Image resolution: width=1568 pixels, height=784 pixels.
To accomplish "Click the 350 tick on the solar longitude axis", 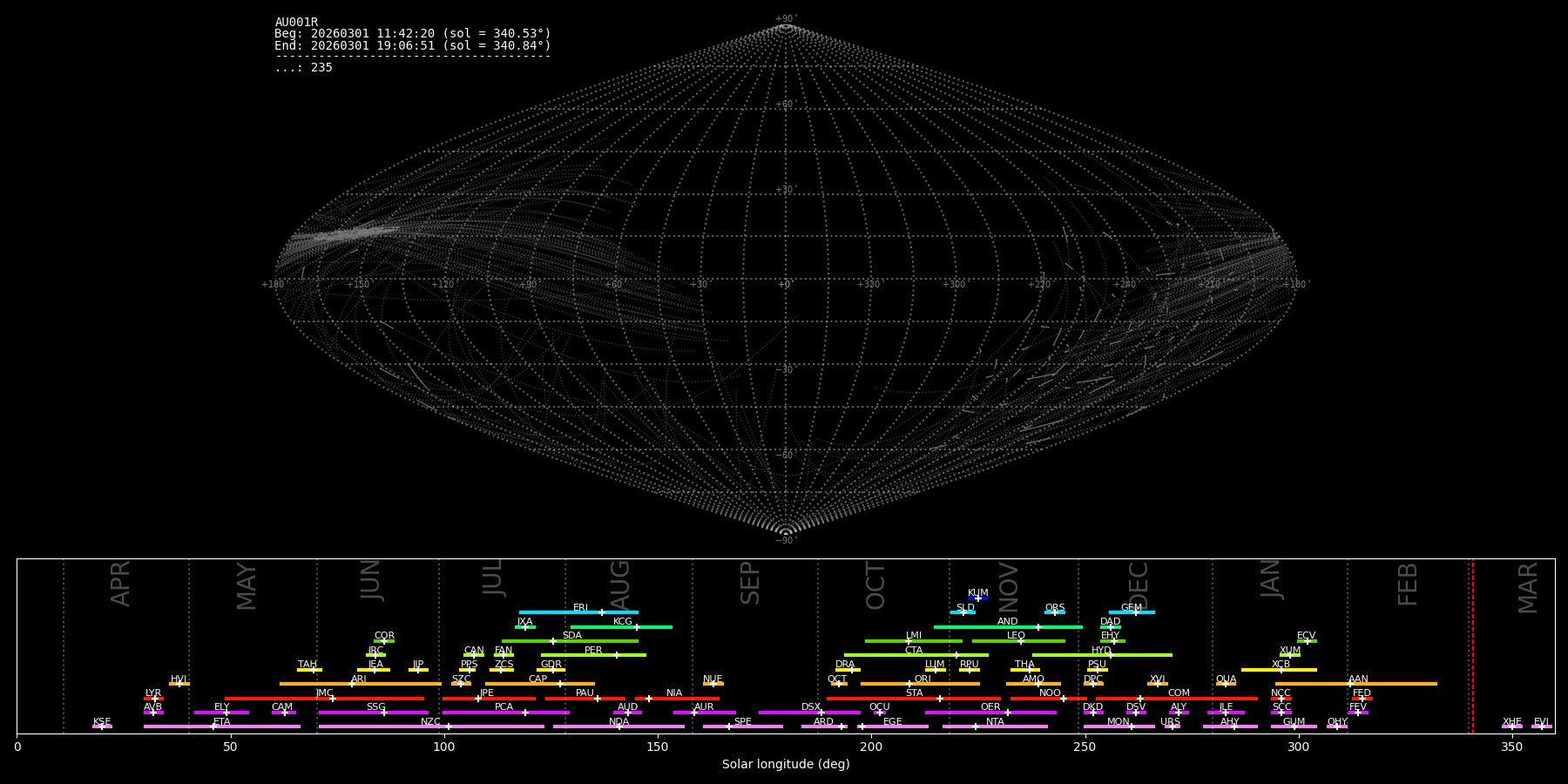I will (1511, 747).
